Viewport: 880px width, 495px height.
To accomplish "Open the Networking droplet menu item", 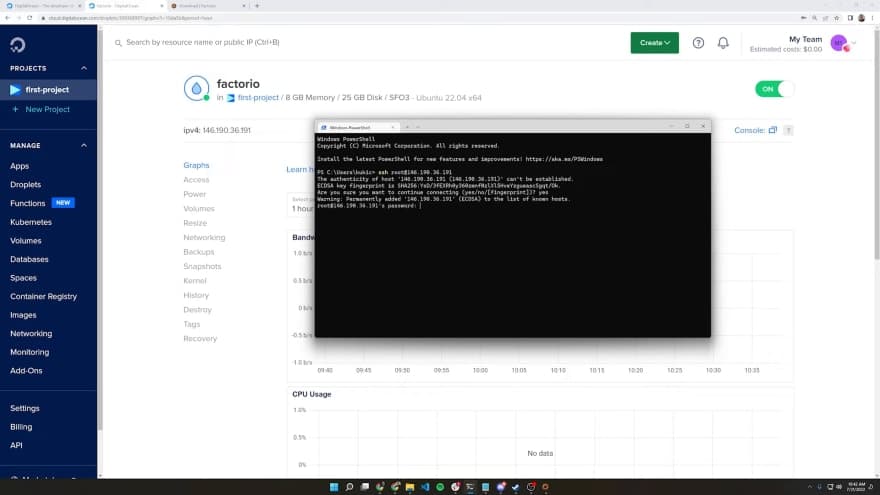I will (204, 238).
